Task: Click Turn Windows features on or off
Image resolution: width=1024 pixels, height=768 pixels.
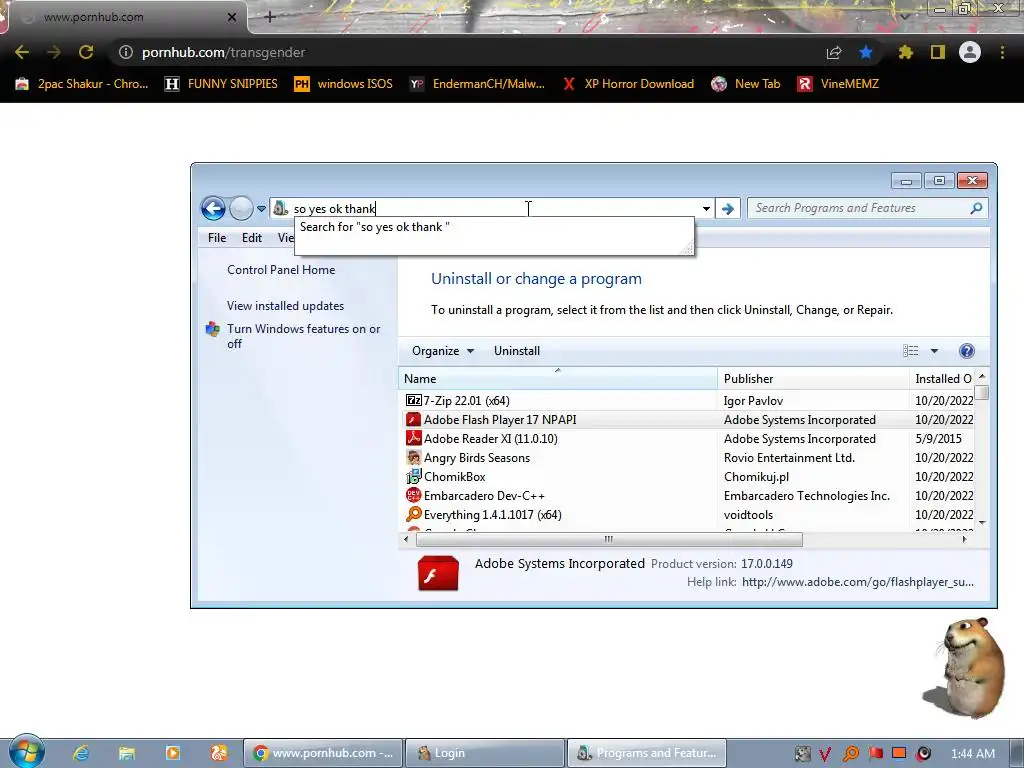Action: click(303, 336)
